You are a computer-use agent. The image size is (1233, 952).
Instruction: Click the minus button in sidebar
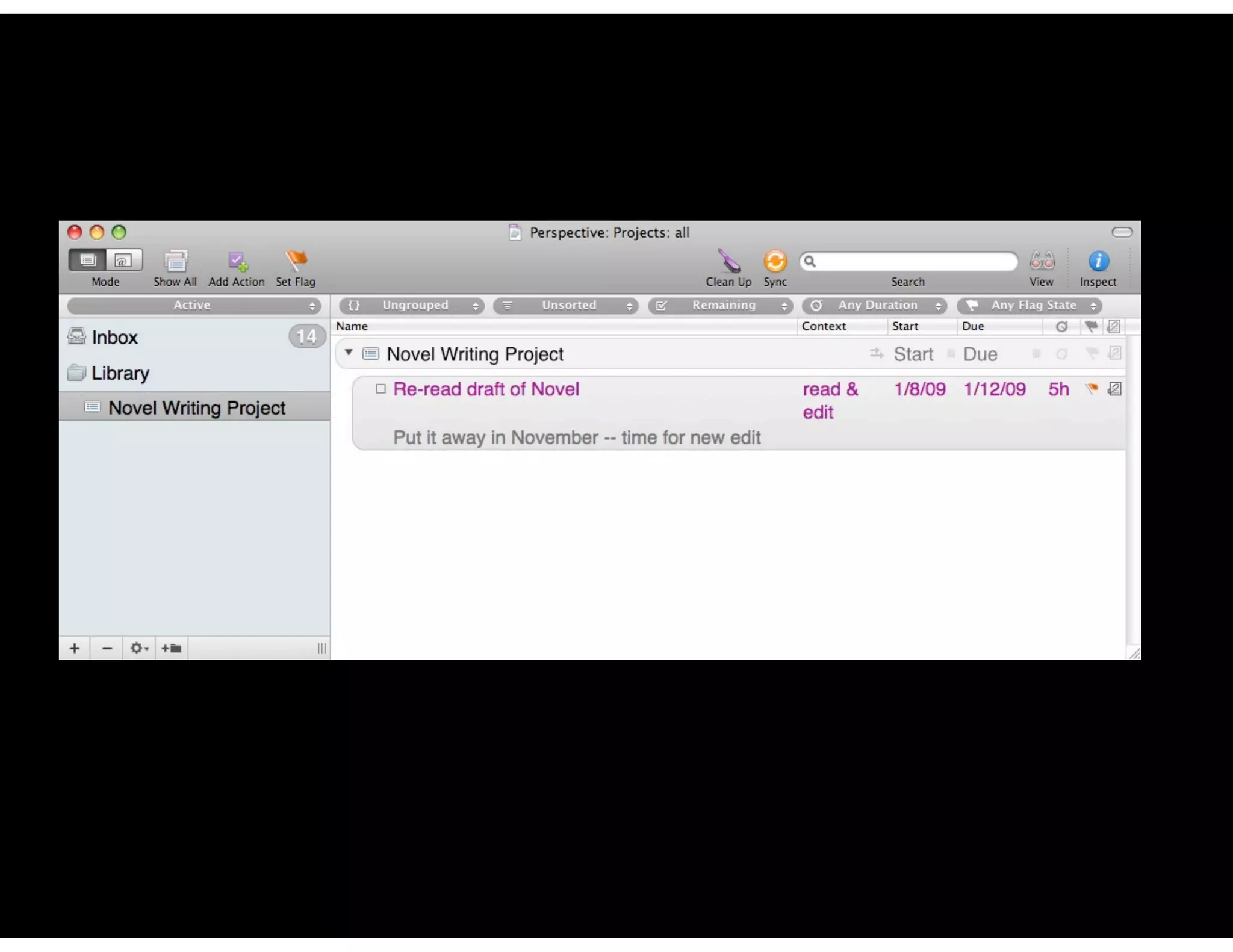point(107,648)
